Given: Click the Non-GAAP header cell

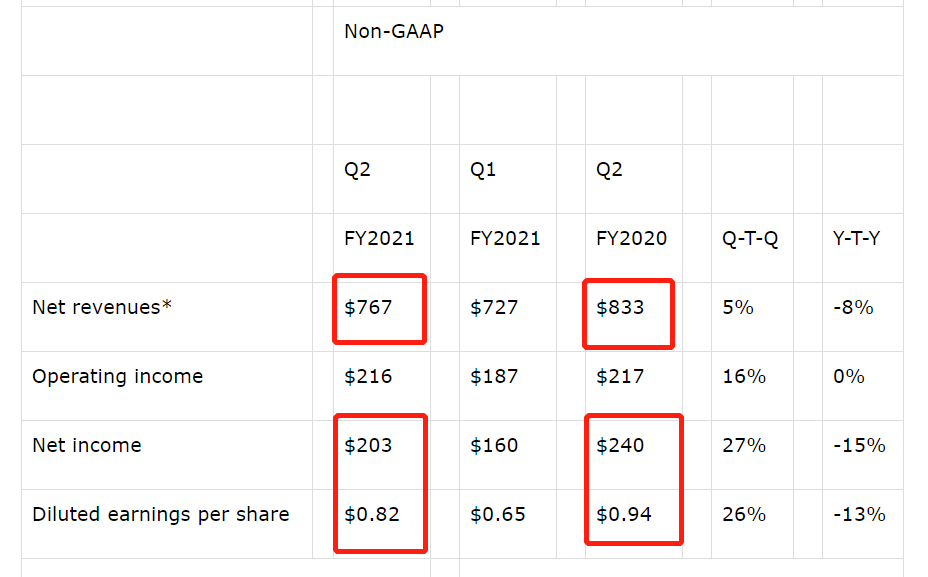Looking at the screenshot, I should pyautogui.click(x=394, y=31).
